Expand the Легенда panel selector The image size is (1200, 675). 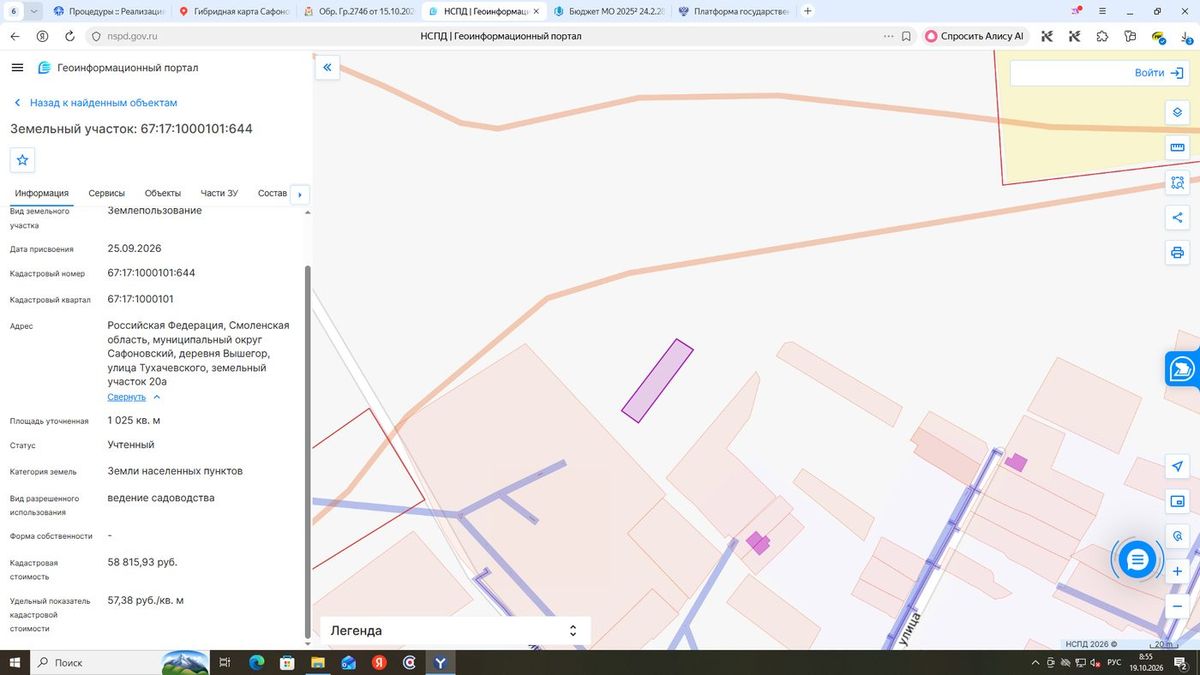573,631
